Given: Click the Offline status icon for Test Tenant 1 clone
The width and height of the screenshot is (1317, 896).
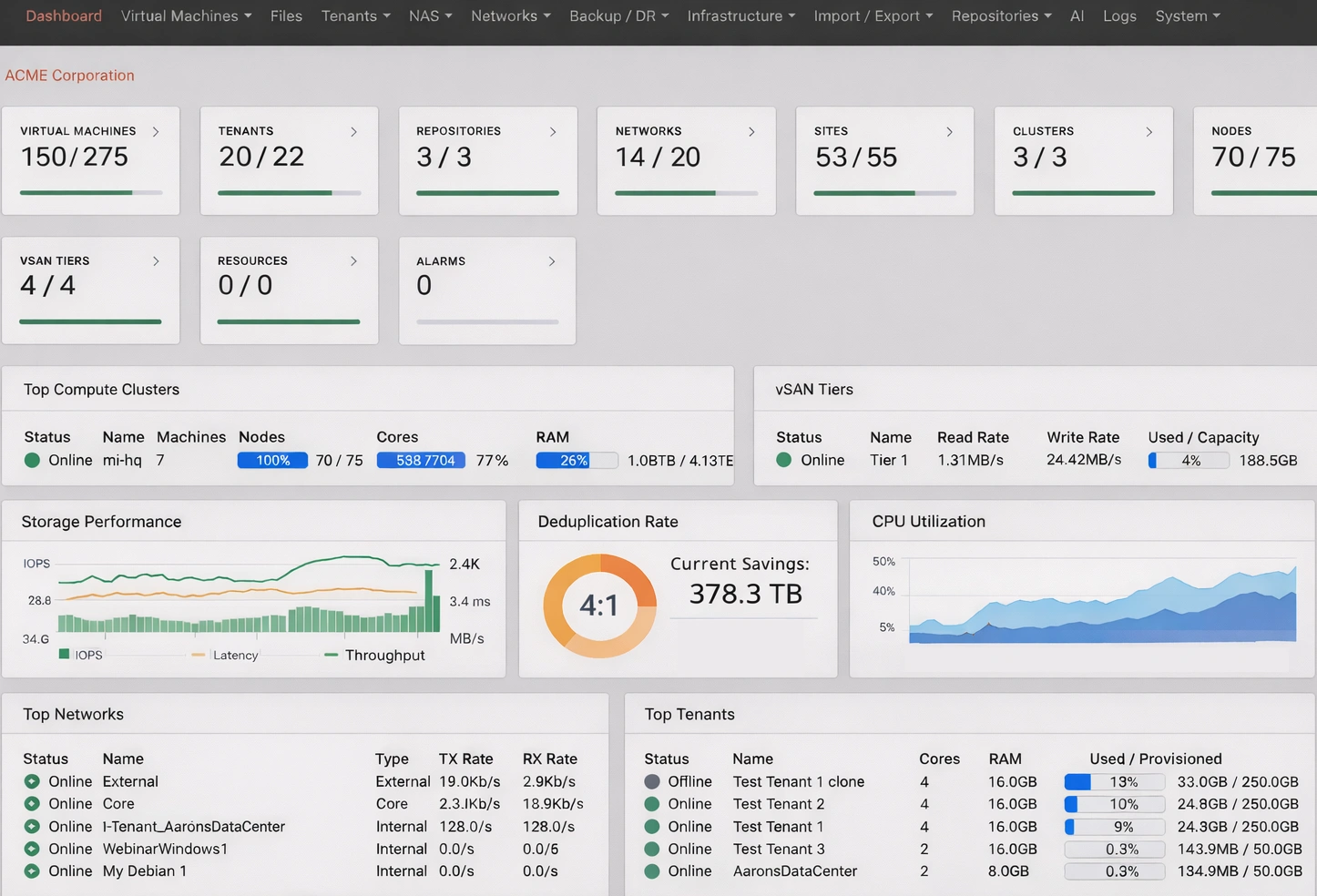Looking at the screenshot, I should click(x=652, y=781).
